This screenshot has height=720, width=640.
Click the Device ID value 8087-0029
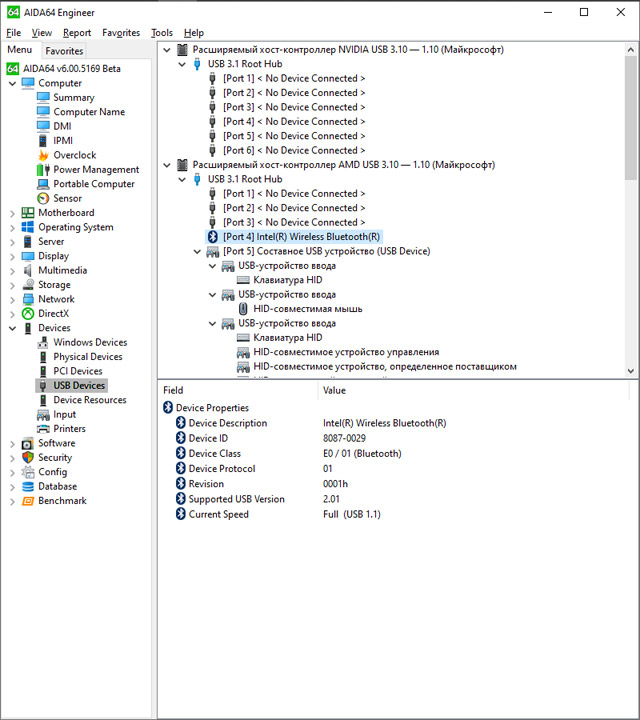344,438
